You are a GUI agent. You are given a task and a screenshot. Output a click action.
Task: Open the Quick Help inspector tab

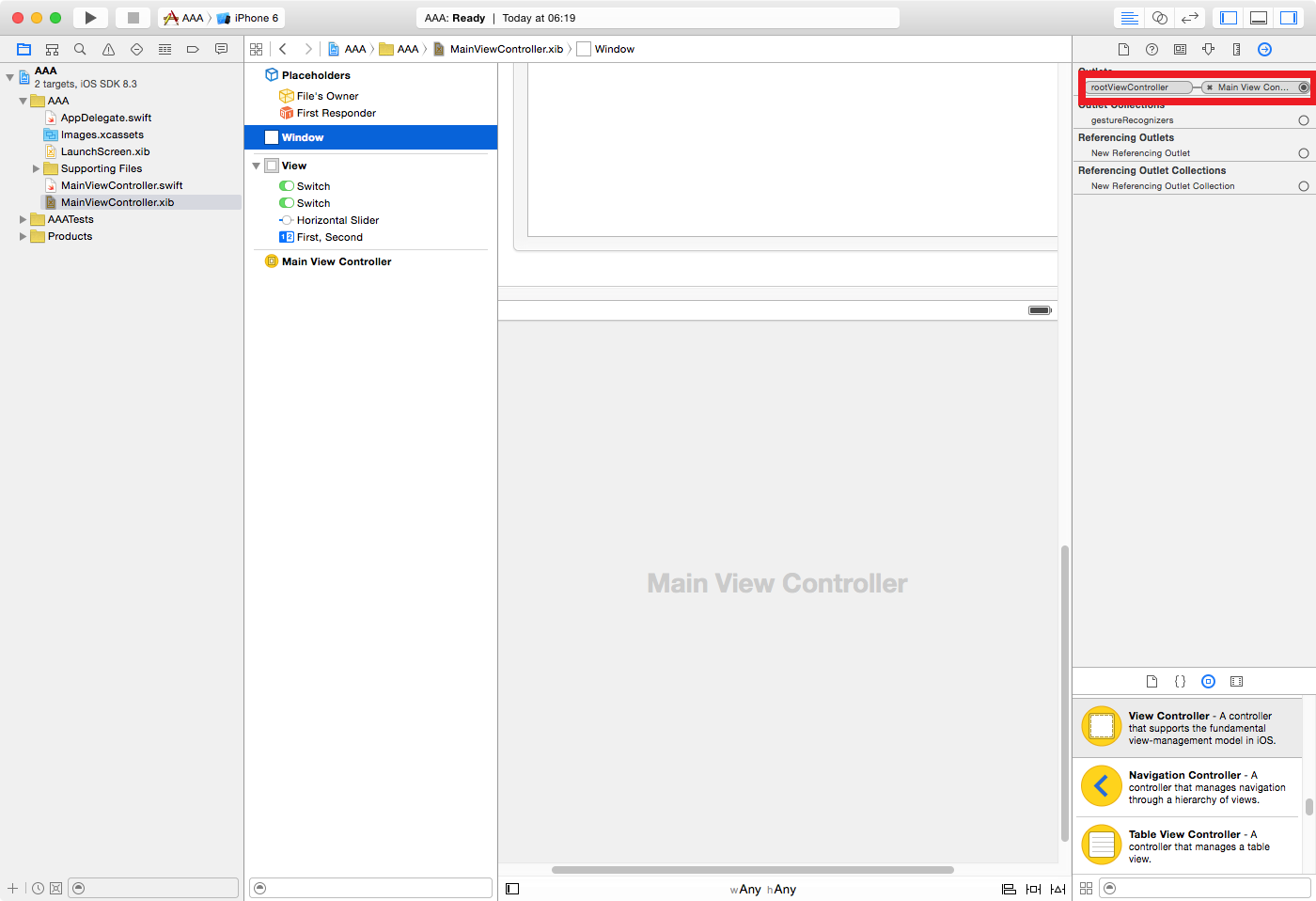tap(1151, 49)
